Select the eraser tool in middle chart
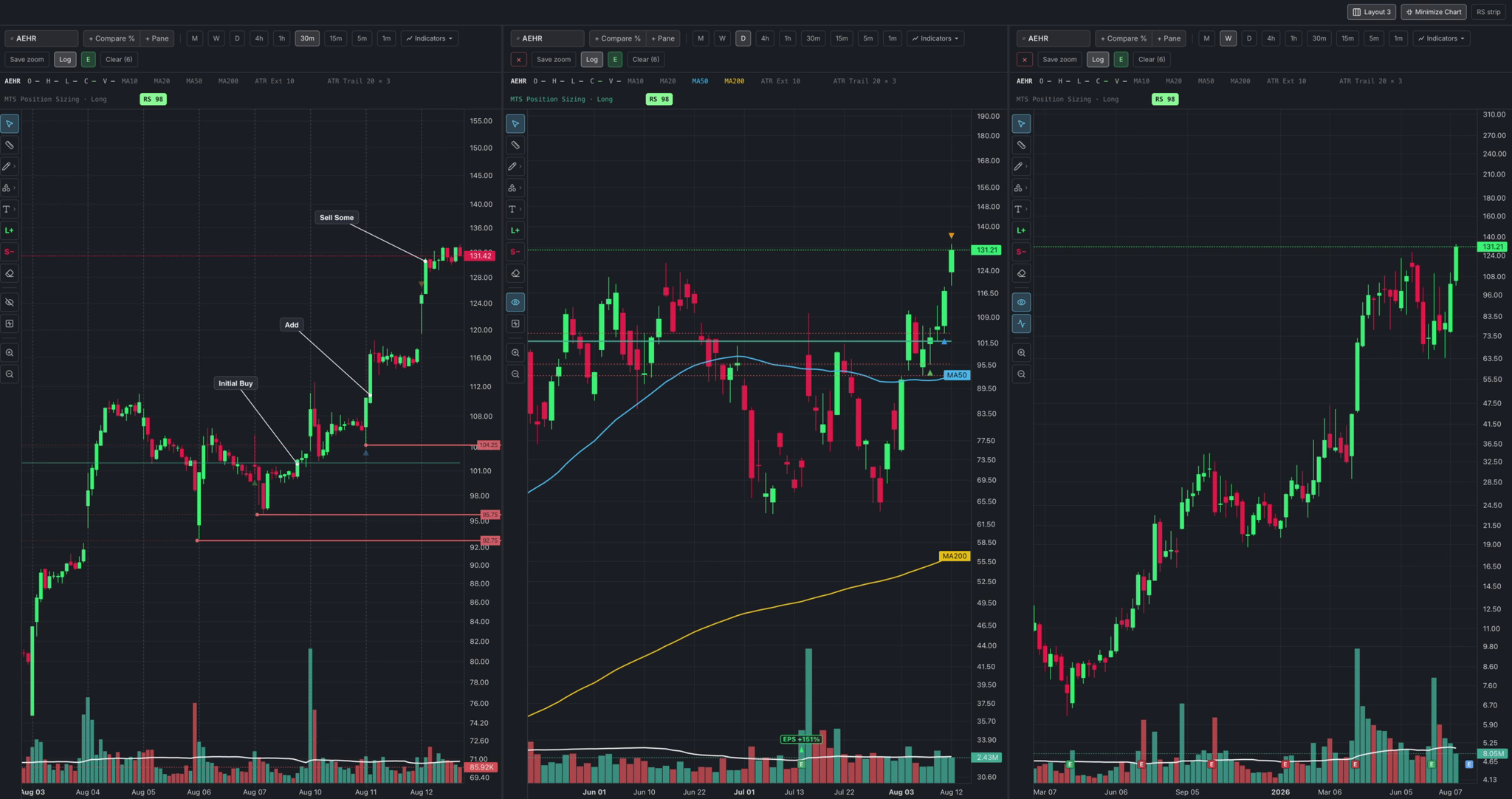Viewport: 1512px width, 799px height. [x=515, y=273]
